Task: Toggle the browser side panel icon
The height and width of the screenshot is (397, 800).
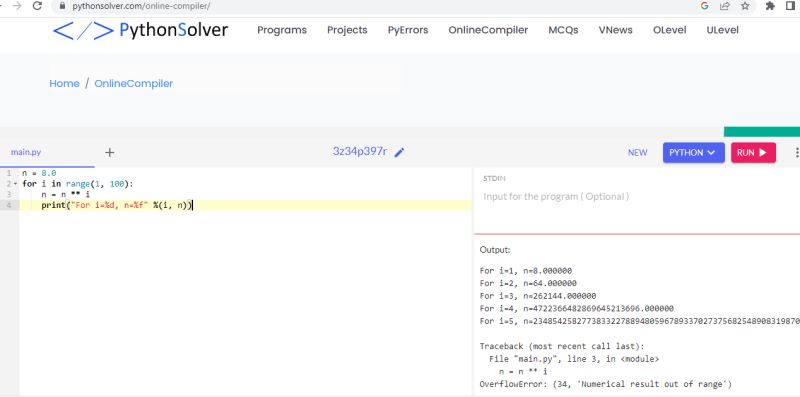Action: (790, 6)
